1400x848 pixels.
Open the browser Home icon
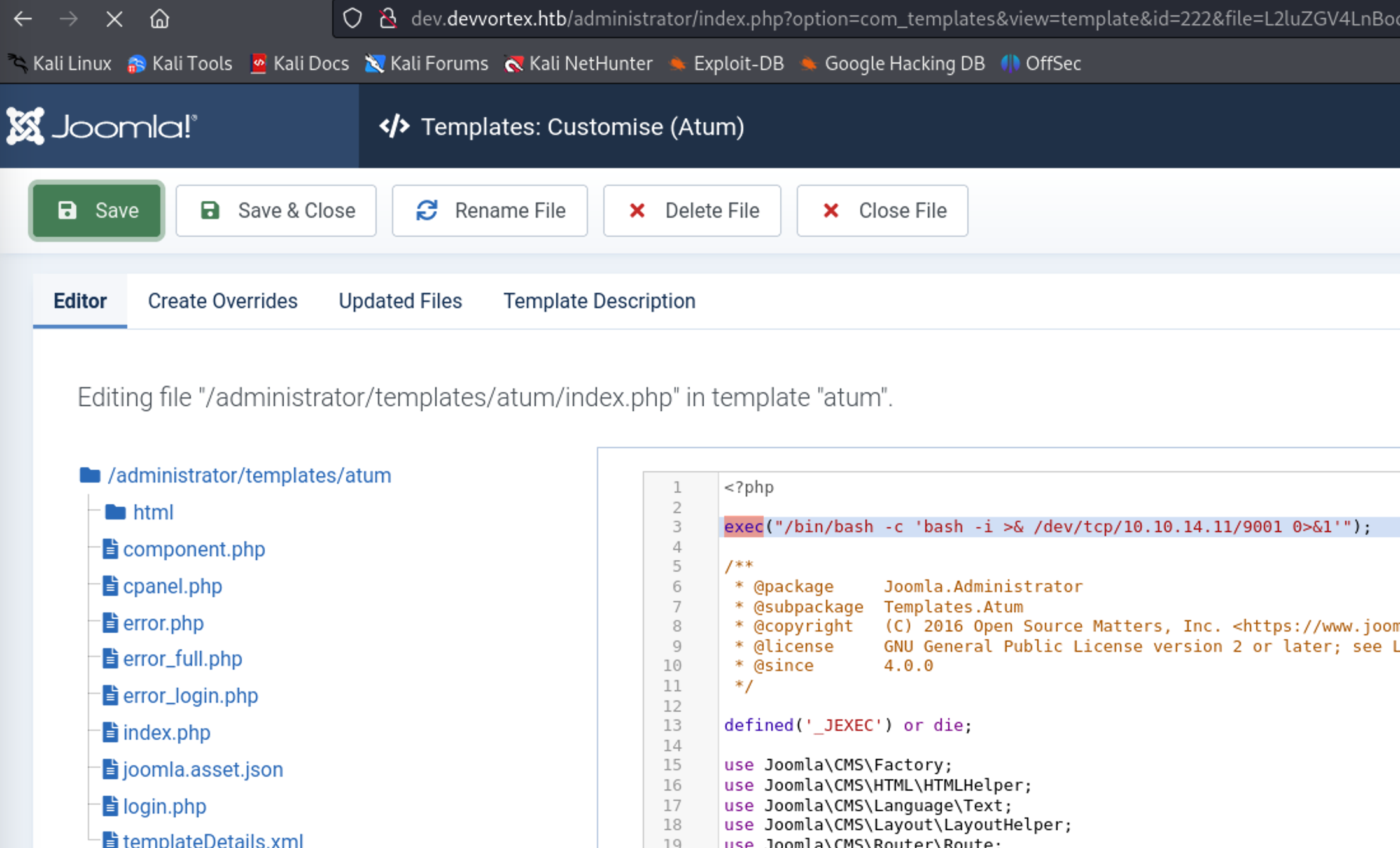coord(160,18)
